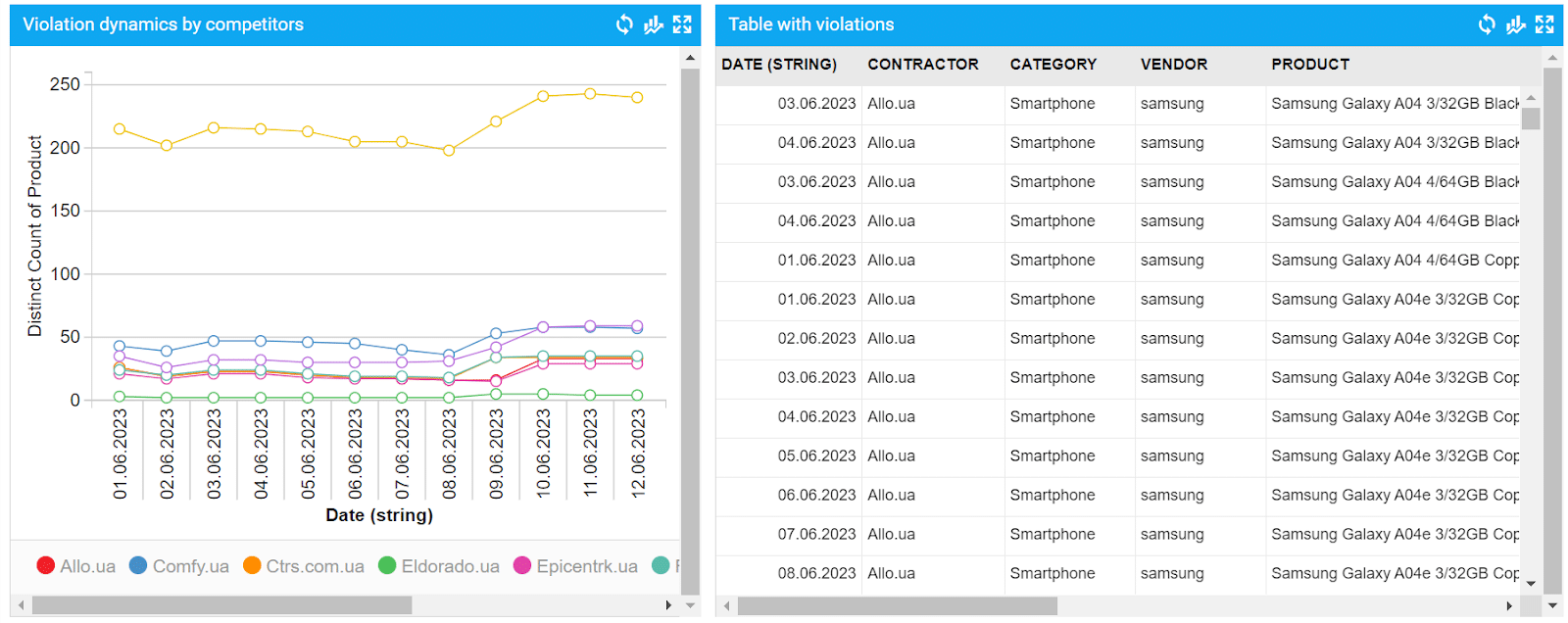Sort table by CATEGORY column header
This screenshot has height=623, width=1568.
[1053, 65]
